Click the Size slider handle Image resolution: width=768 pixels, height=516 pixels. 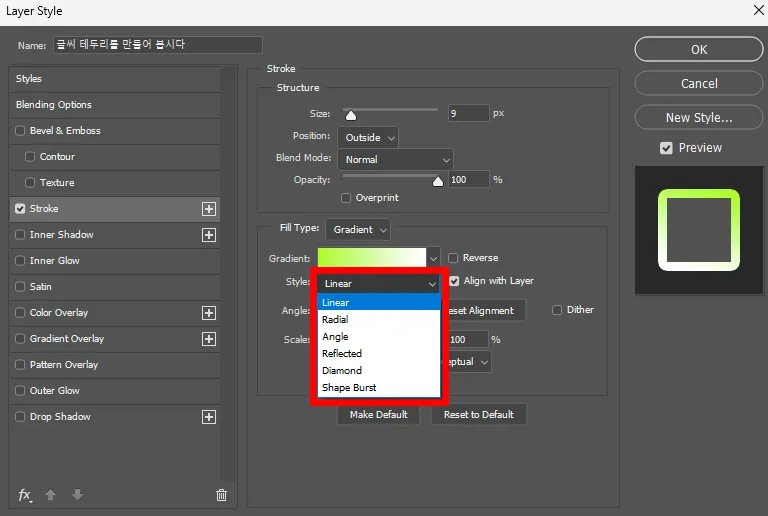[351, 116]
